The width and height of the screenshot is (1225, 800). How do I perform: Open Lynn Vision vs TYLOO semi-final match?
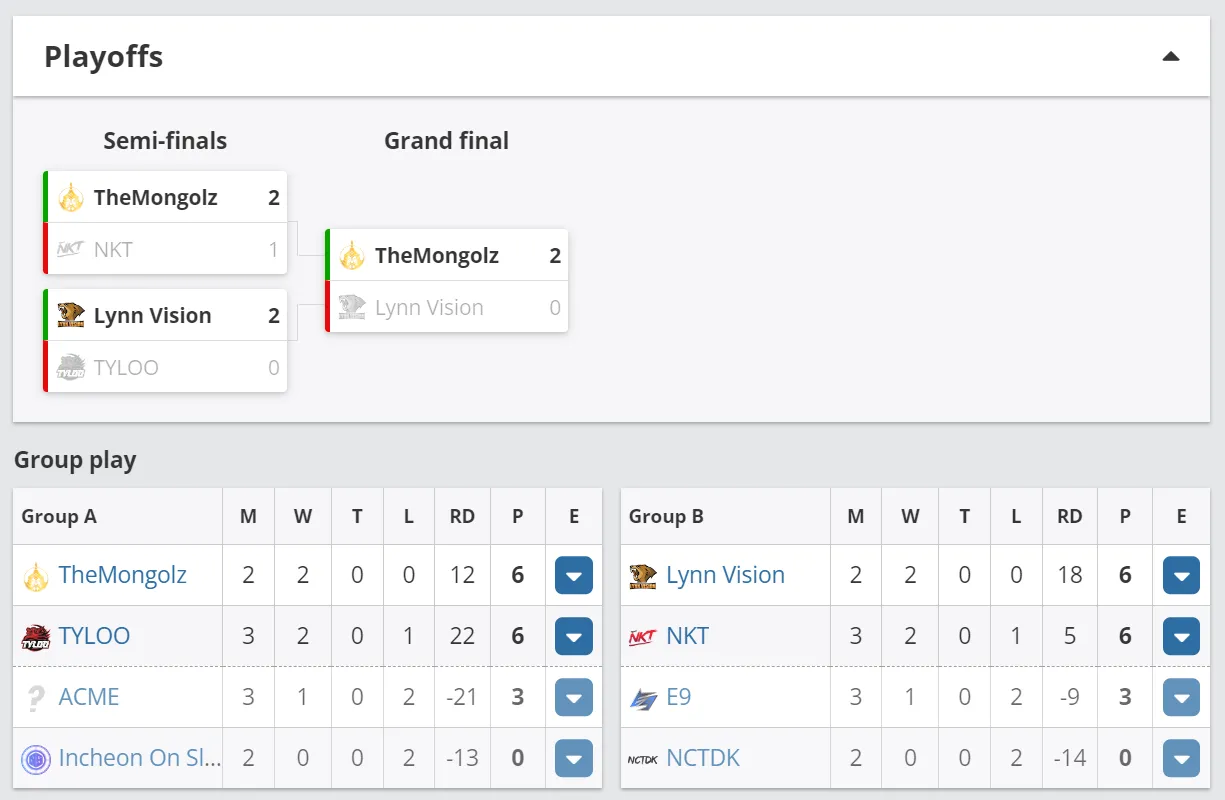click(165, 341)
